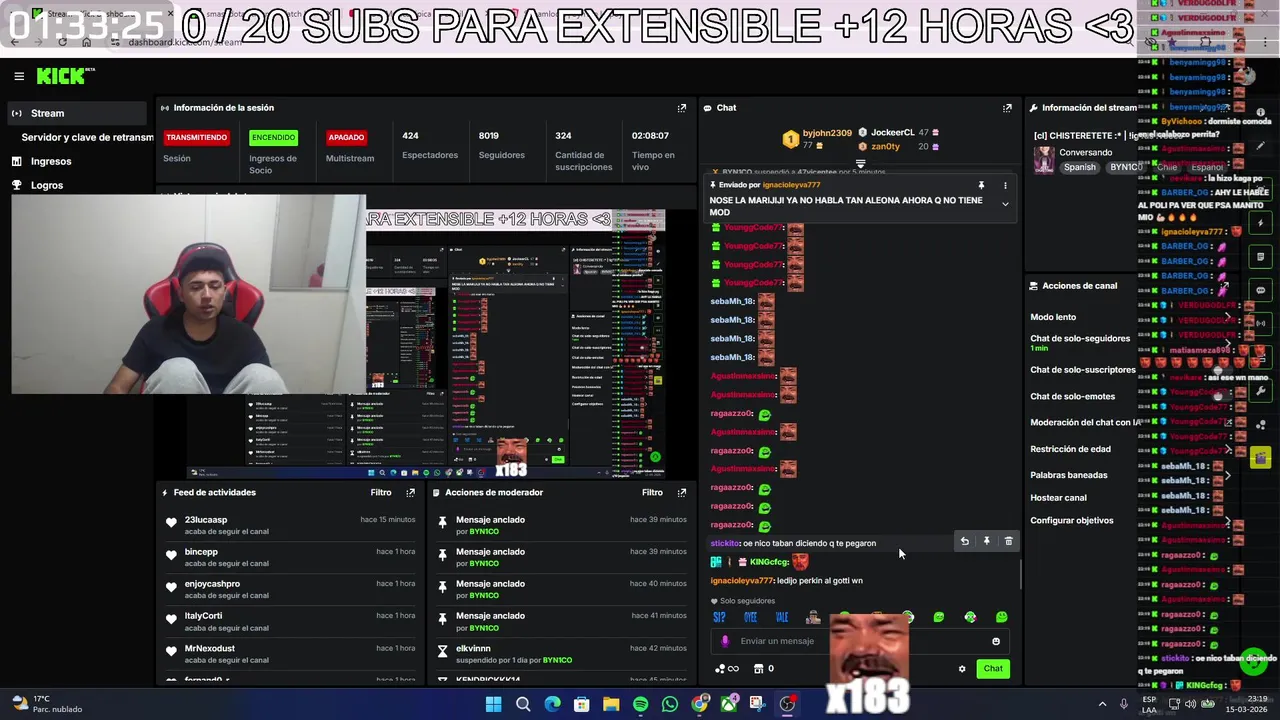Open File Explorer from the taskbar

(611, 704)
